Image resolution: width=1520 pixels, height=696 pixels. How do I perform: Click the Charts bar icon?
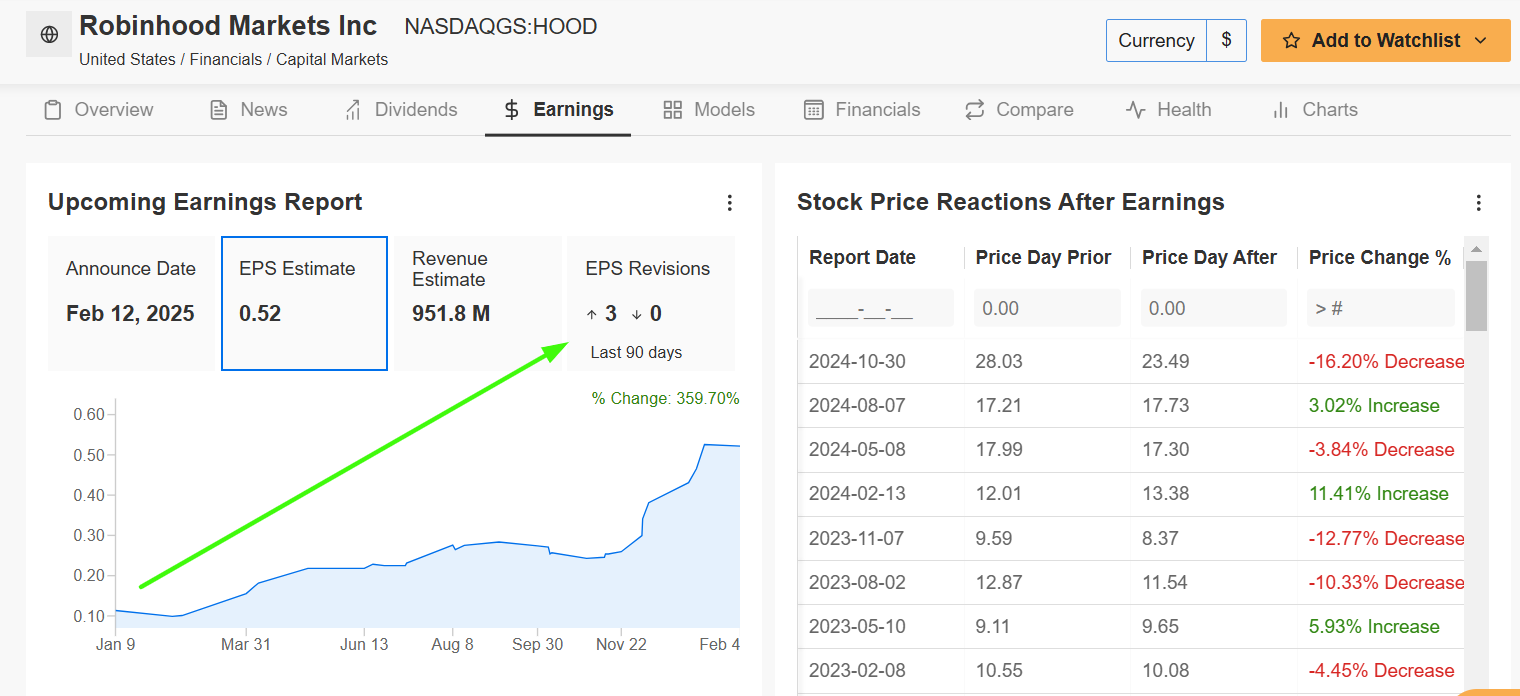pyautogui.click(x=1281, y=110)
